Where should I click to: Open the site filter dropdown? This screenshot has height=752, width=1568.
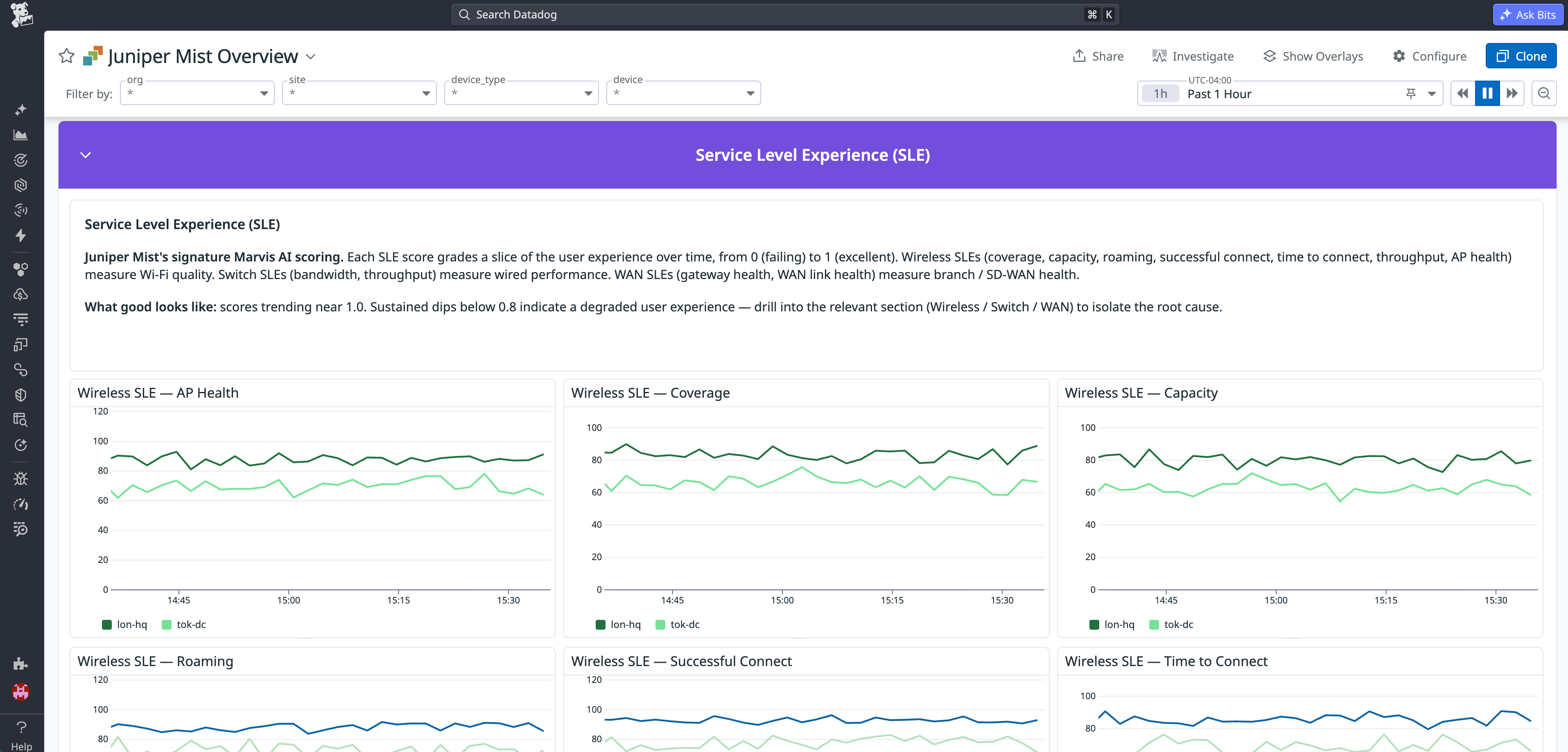(x=359, y=93)
